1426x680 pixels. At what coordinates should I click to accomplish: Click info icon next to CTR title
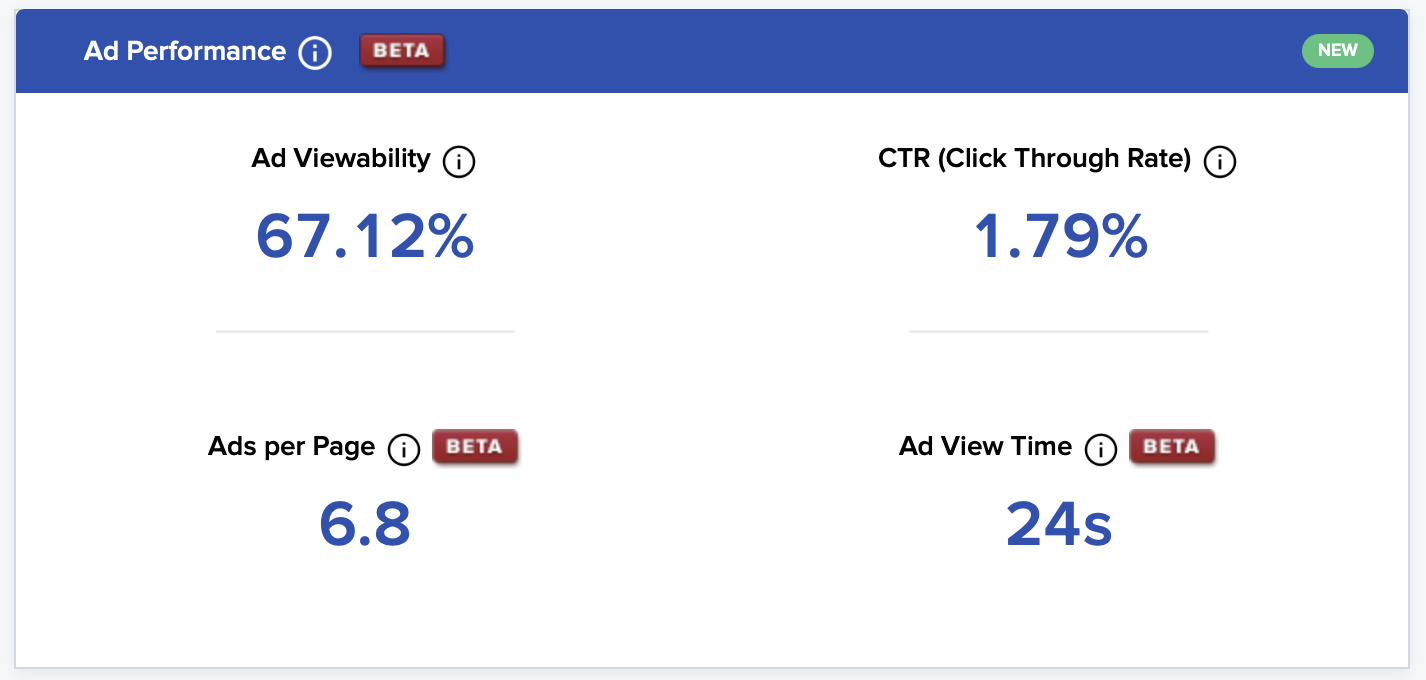tap(1220, 161)
